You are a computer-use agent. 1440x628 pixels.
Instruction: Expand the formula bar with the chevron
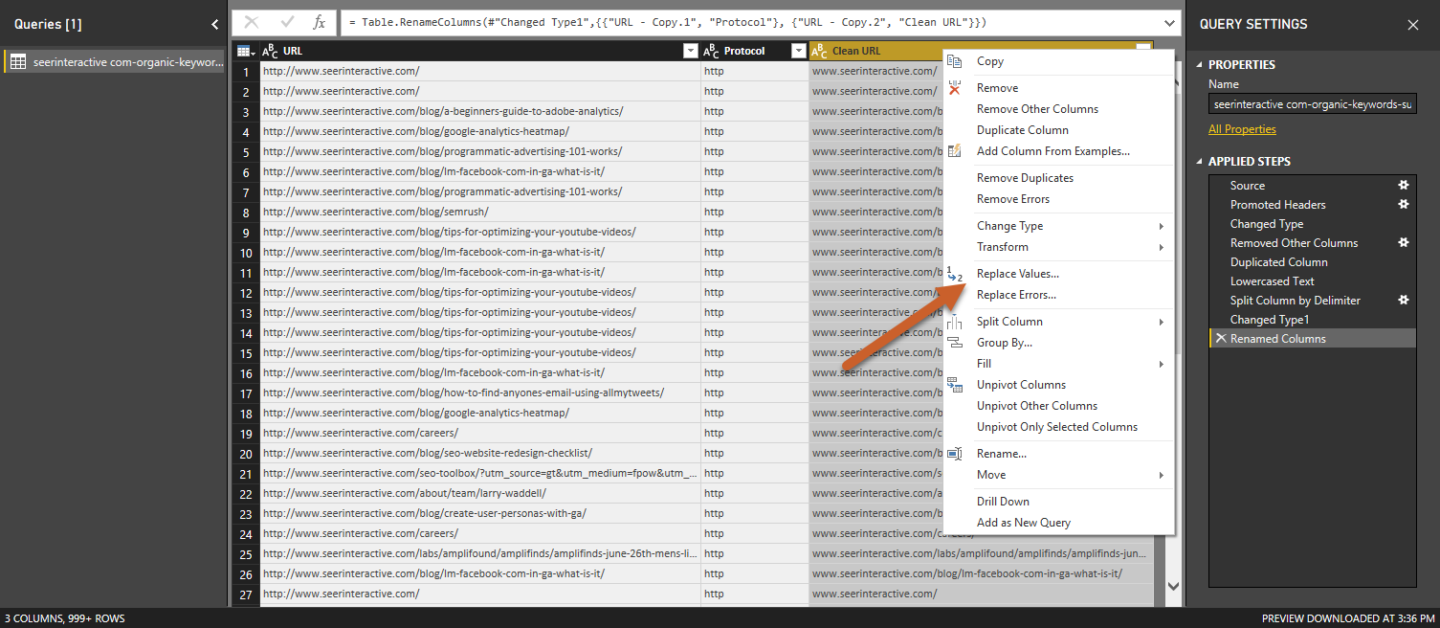tap(1170, 22)
